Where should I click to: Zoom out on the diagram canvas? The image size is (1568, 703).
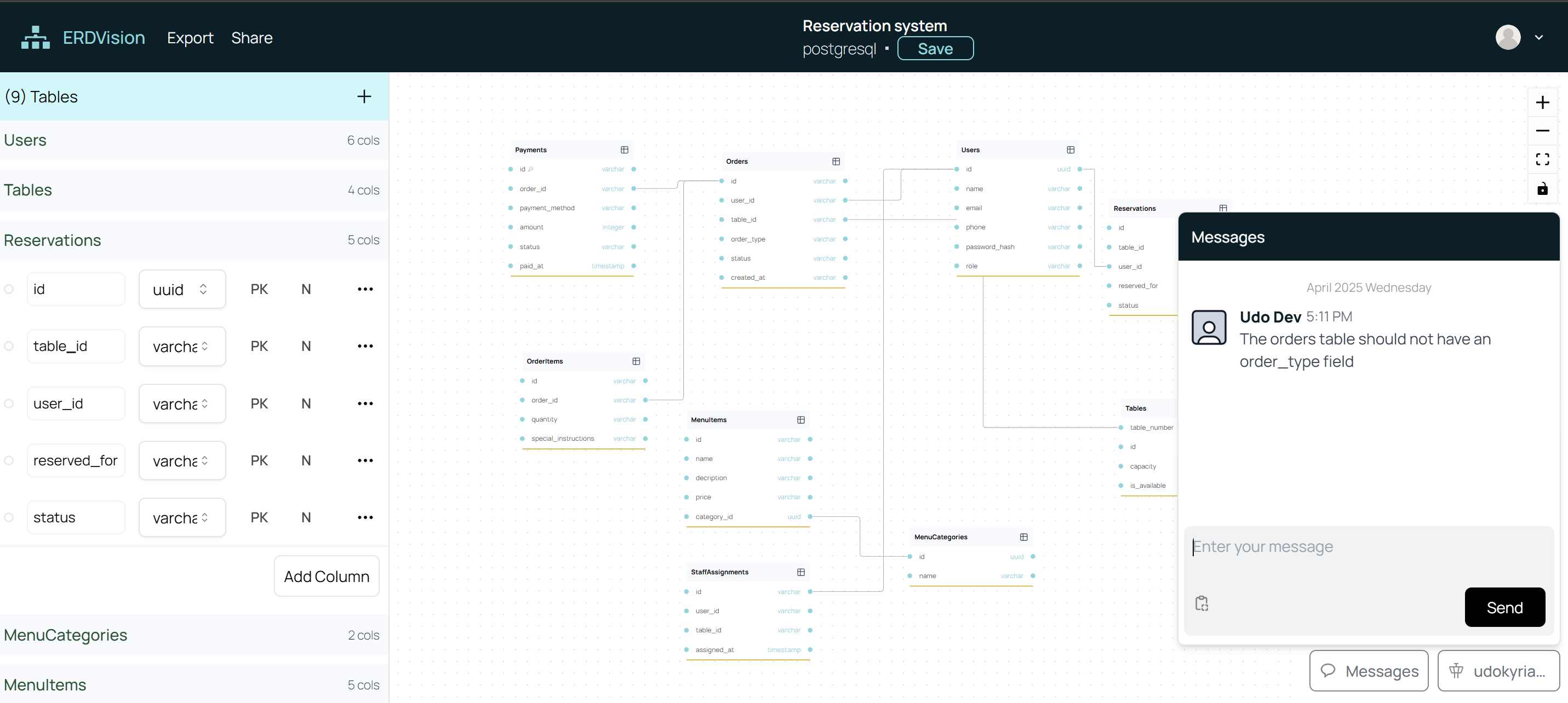tap(1542, 131)
